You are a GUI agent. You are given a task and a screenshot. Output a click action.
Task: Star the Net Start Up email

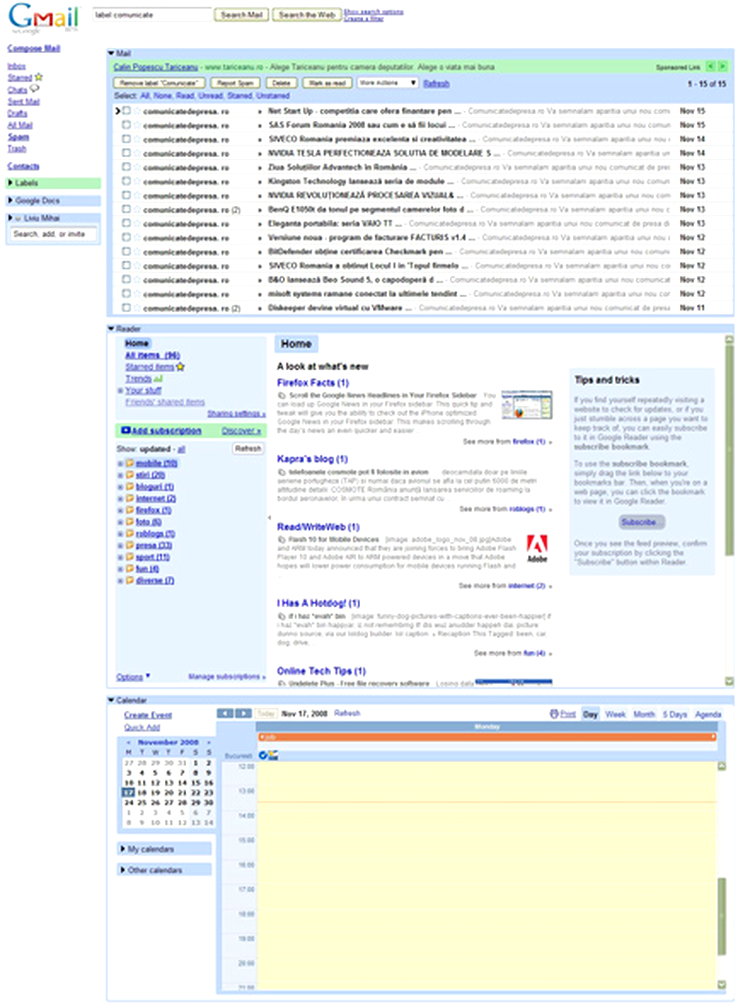pyautogui.click(x=137, y=111)
